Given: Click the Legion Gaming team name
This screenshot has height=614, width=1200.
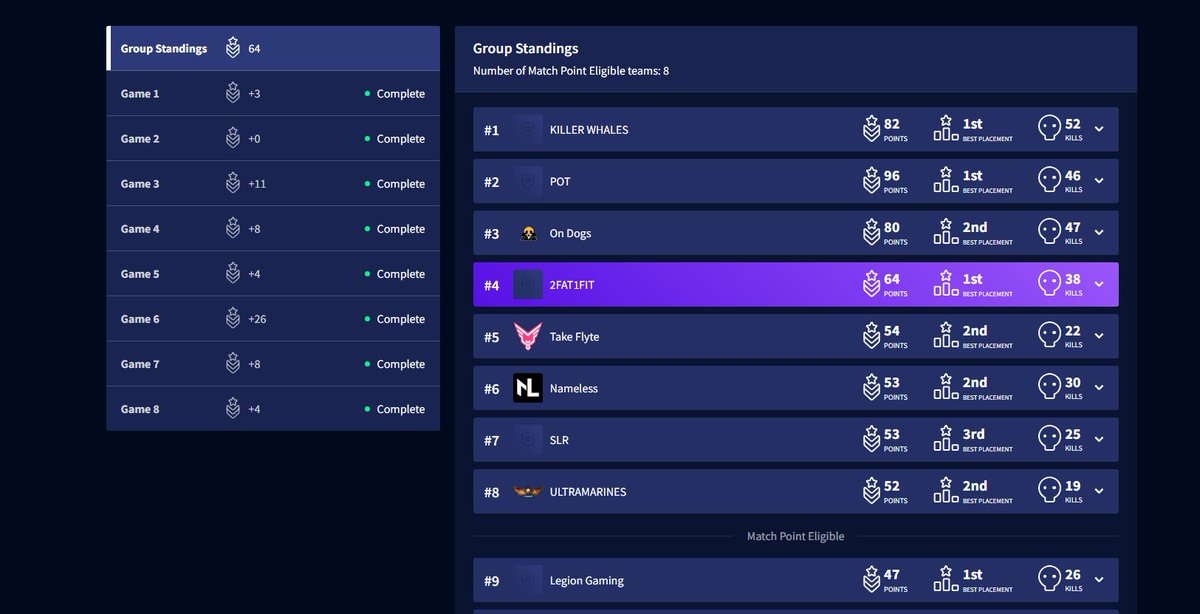Looking at the screenshot, I should point(587,581).
